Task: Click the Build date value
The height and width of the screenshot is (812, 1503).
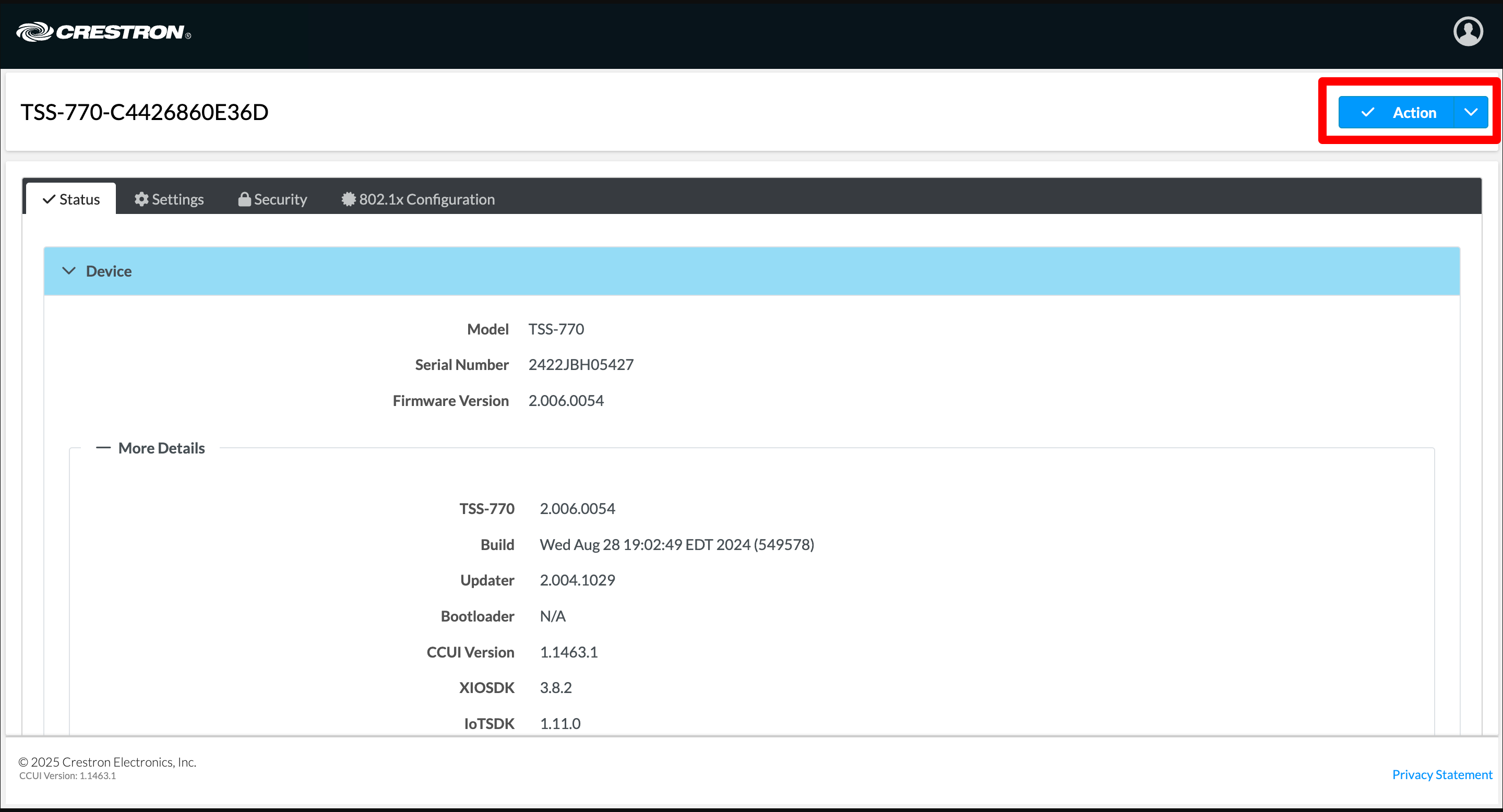Action: coord(677,544)
